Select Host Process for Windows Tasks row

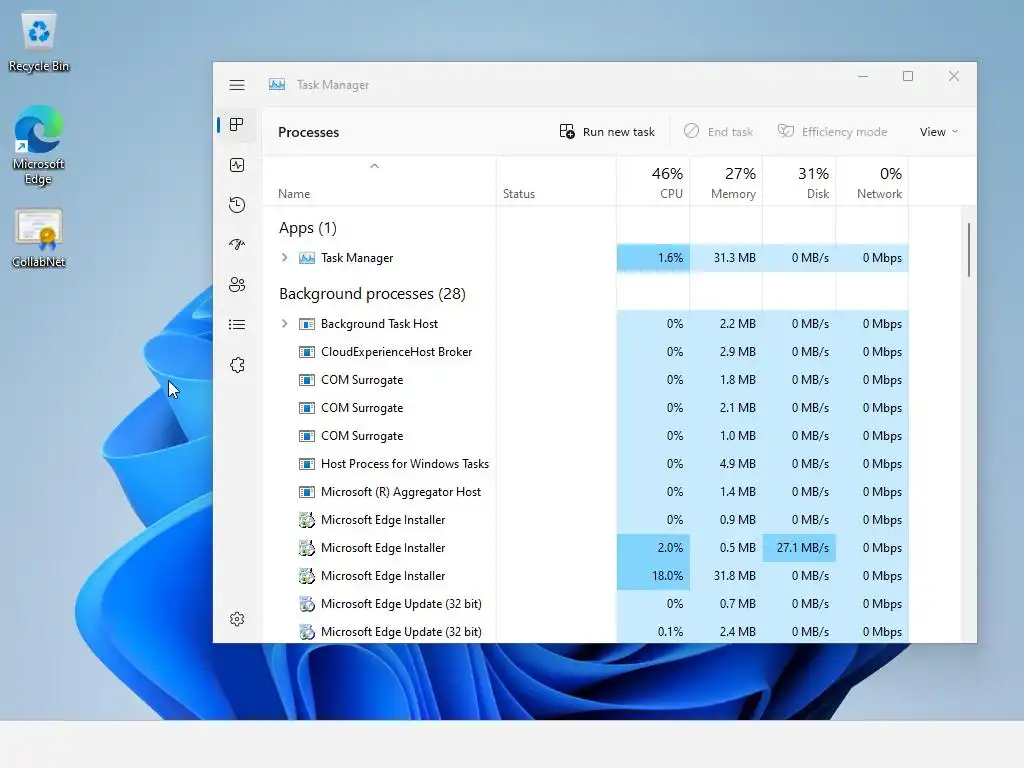(x=586, y=464)
